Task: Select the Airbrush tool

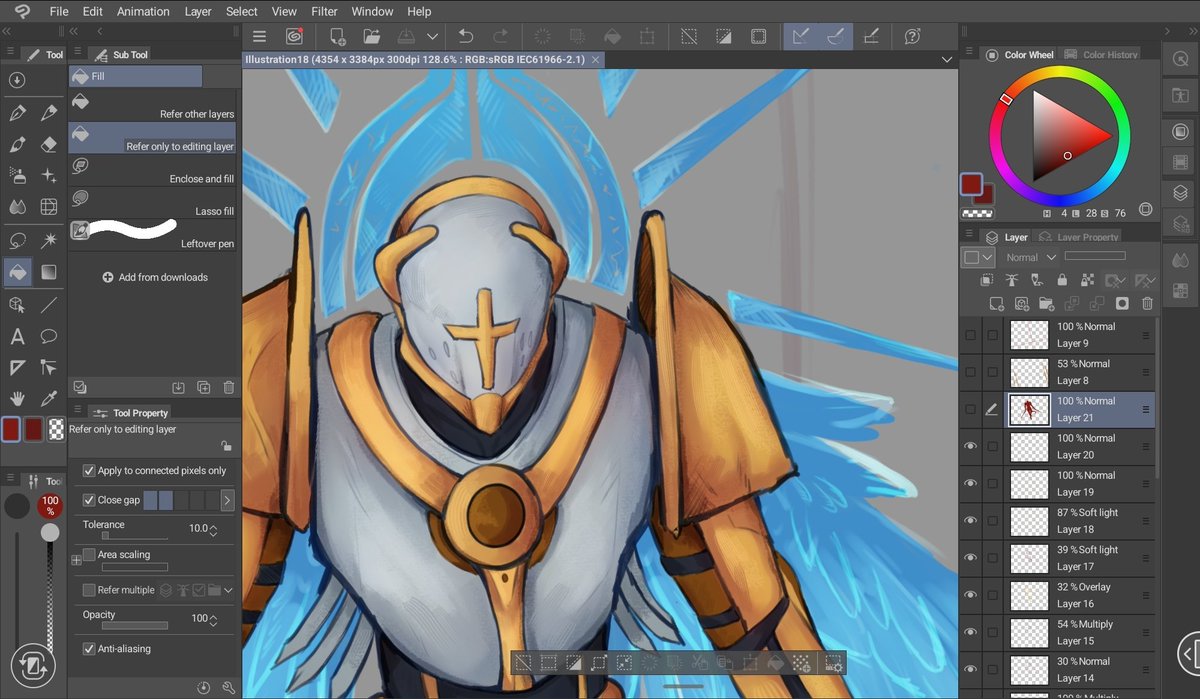Action: tap(17, 176)
